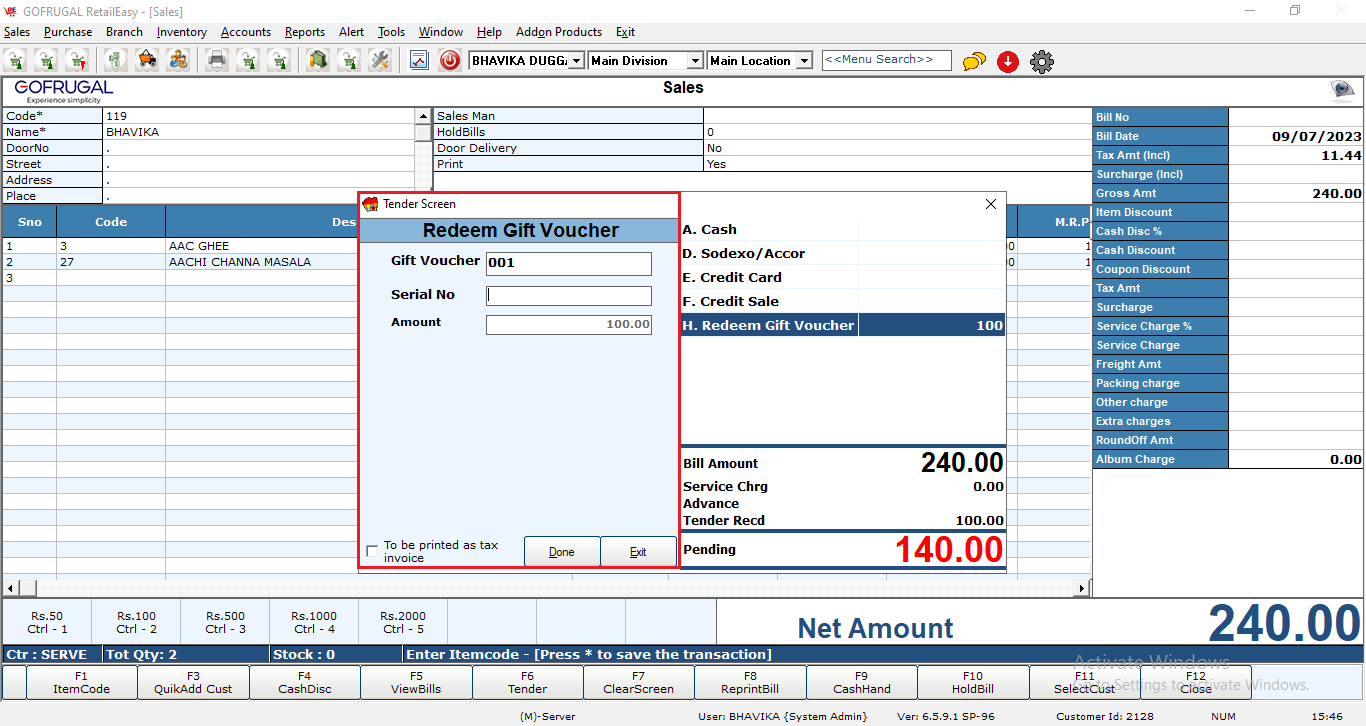The height and width of the screenshot is (726, 1366).
Task: Open the settings gear icon
Action: 1042,62
